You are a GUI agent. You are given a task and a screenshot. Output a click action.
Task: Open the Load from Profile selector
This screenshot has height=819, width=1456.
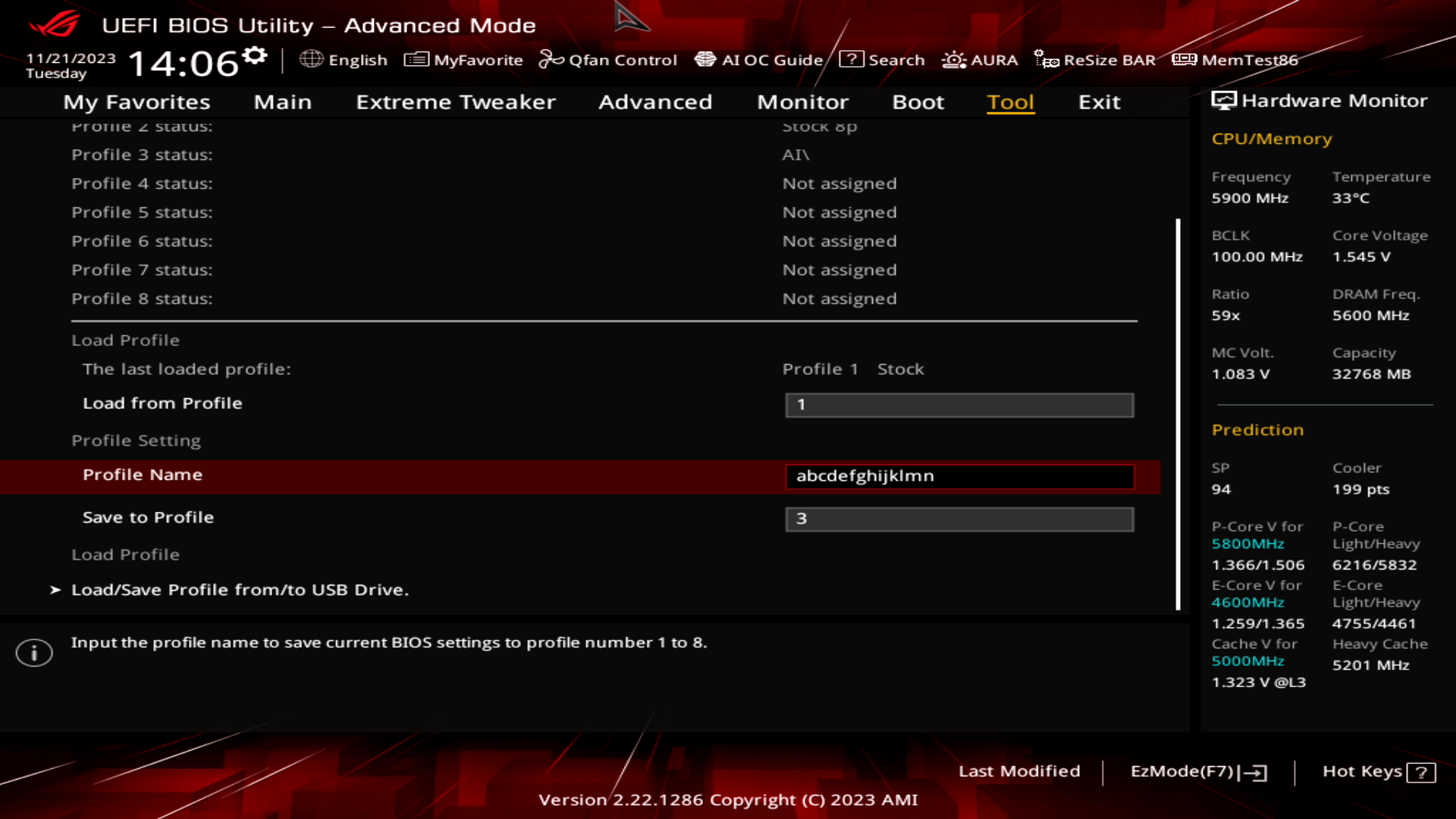(x=959, y=404)
